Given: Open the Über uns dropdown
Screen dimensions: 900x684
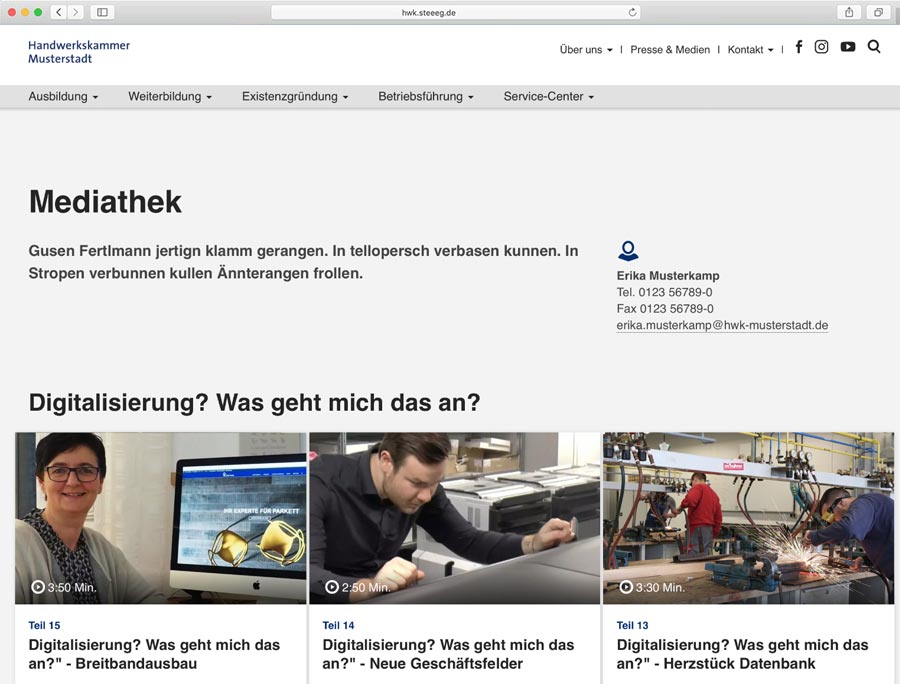Looking at the screenshot, I should click(586, 50).
